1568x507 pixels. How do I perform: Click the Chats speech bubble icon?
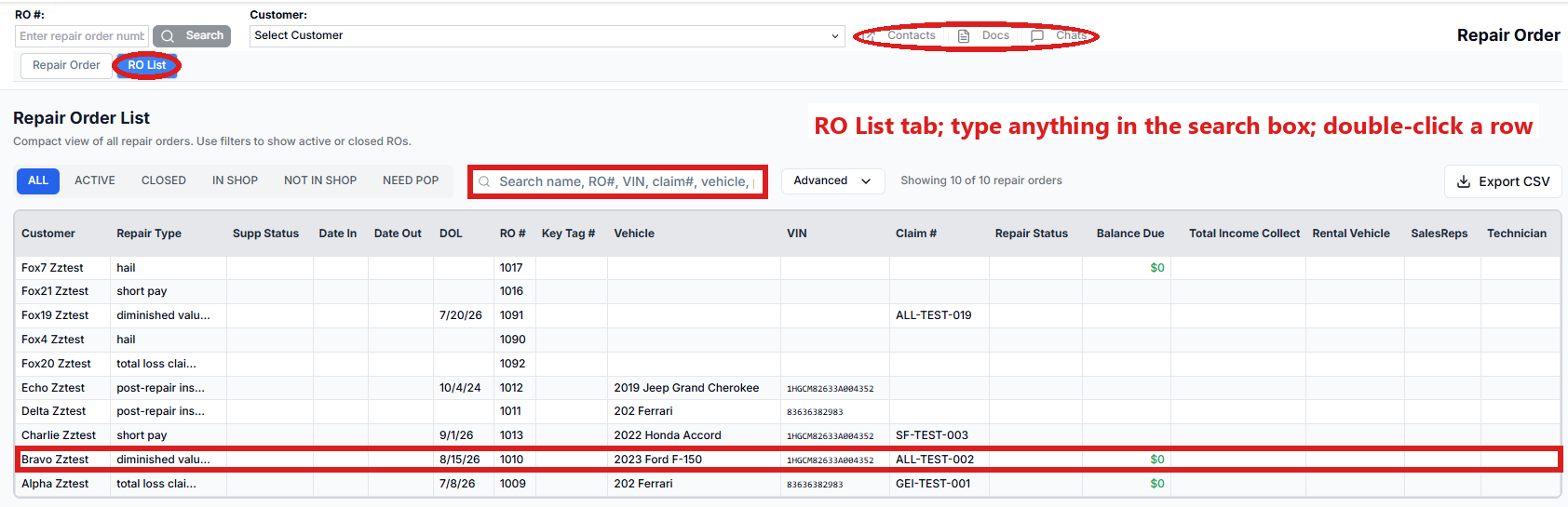pos(1037,36)
